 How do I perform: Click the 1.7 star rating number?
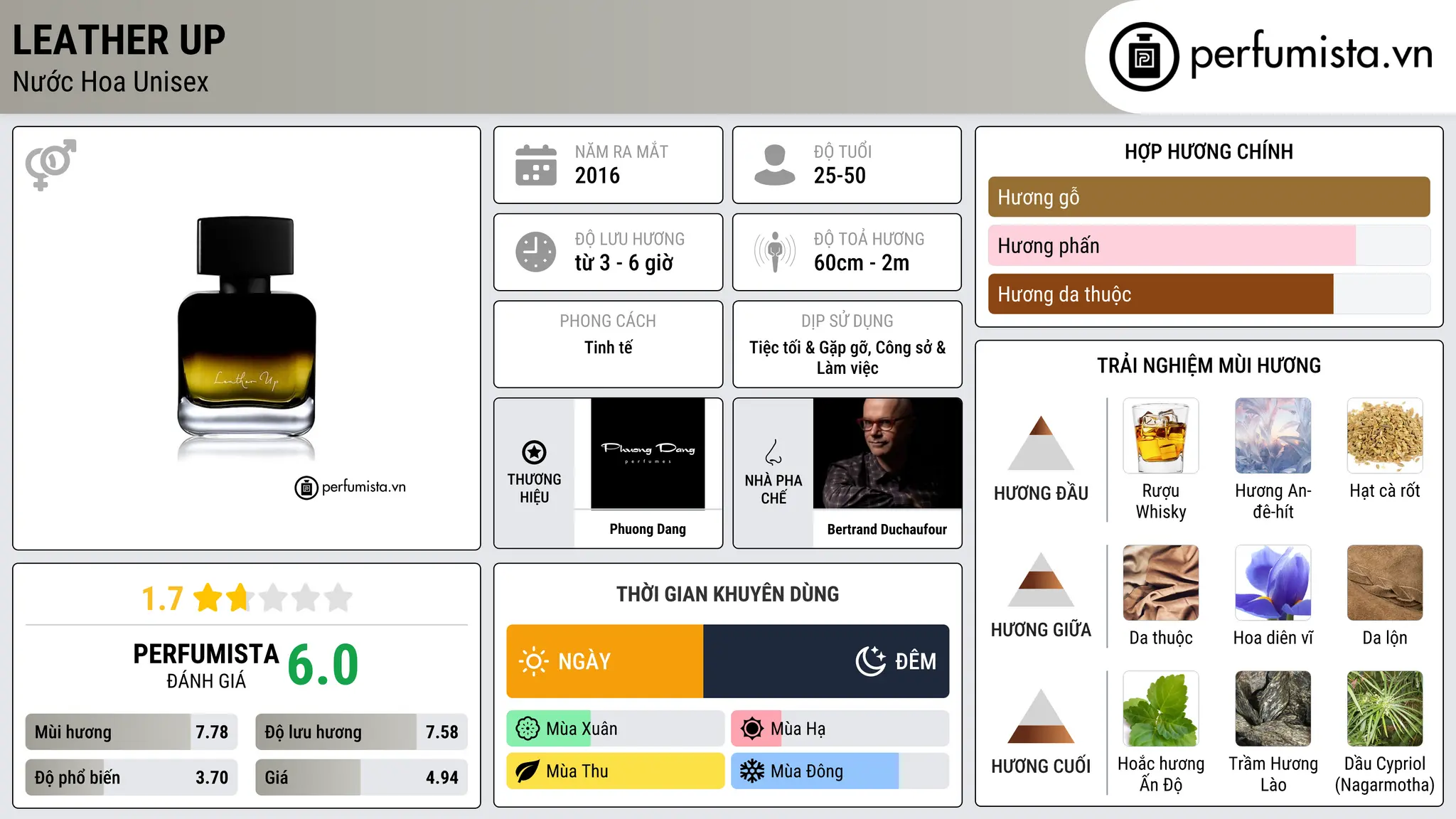coord(162,599)
